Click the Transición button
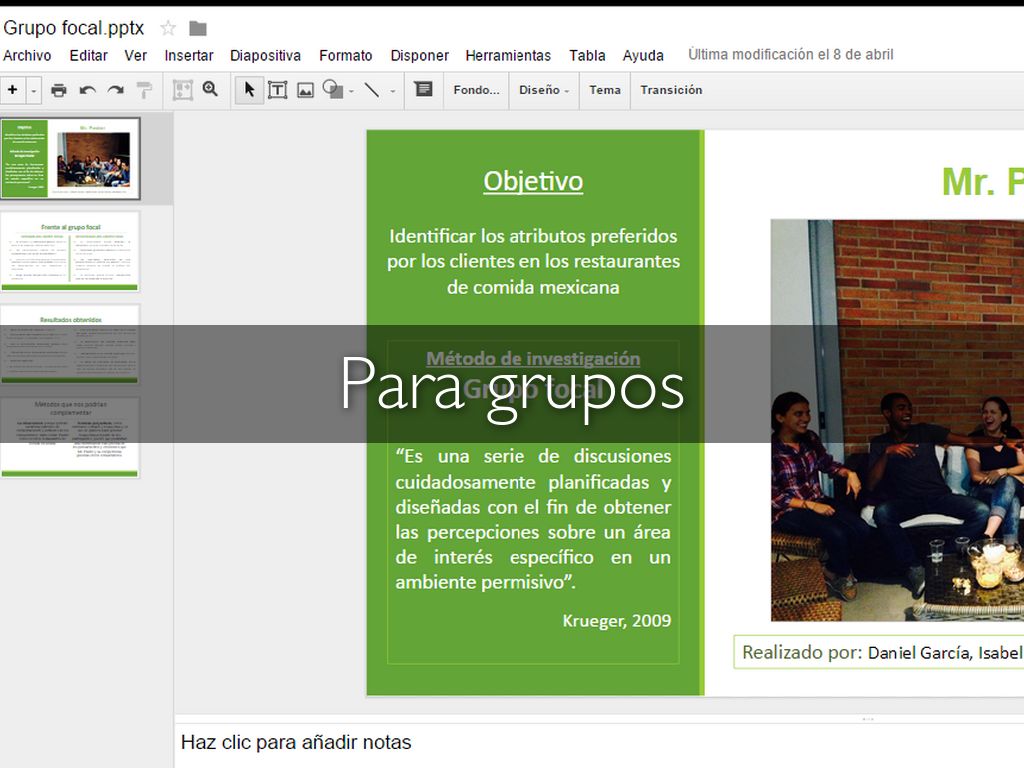 pyautogui.click(x=671, y=90)
